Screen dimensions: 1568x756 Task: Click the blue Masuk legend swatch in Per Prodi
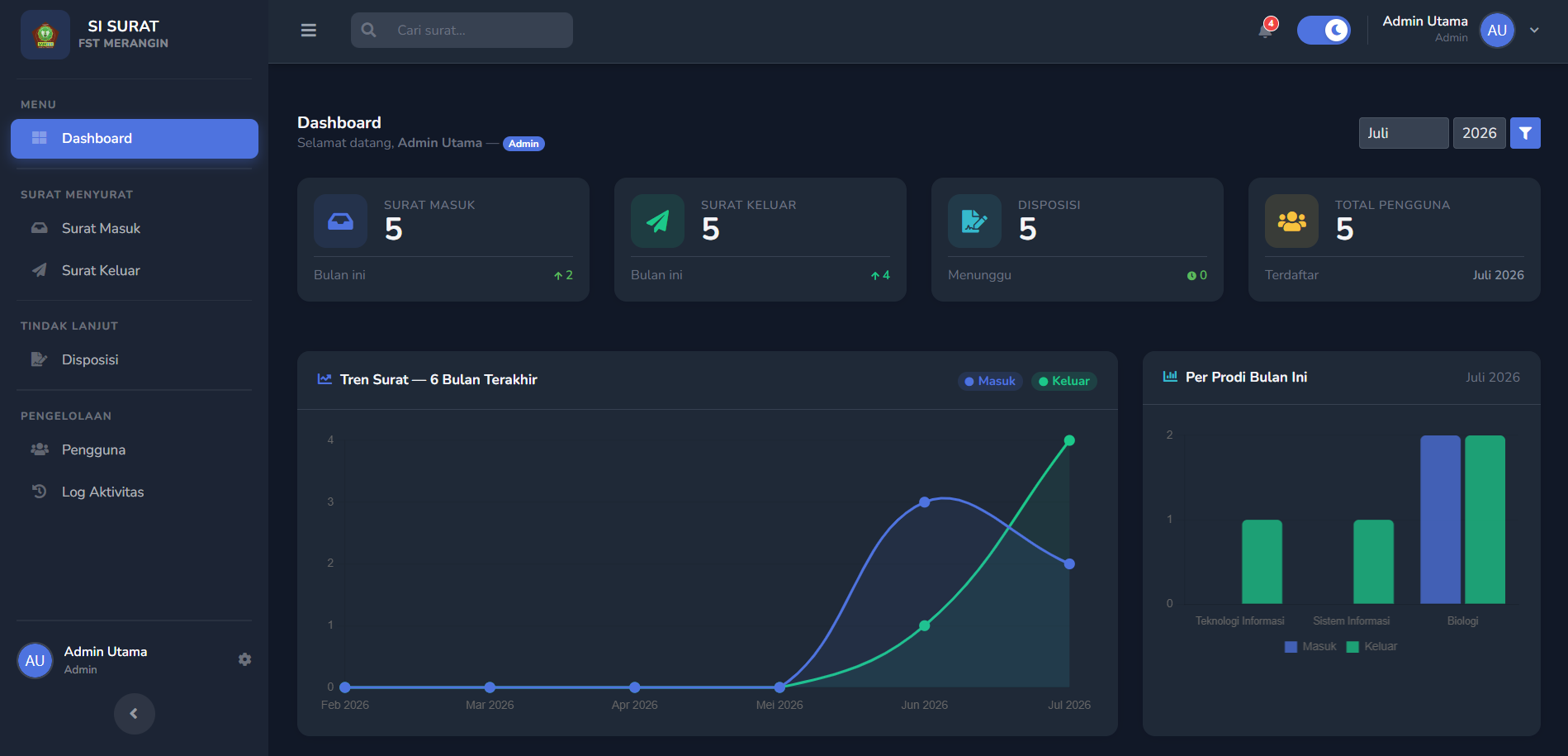pyautogui.click(x=1291, y=647)
